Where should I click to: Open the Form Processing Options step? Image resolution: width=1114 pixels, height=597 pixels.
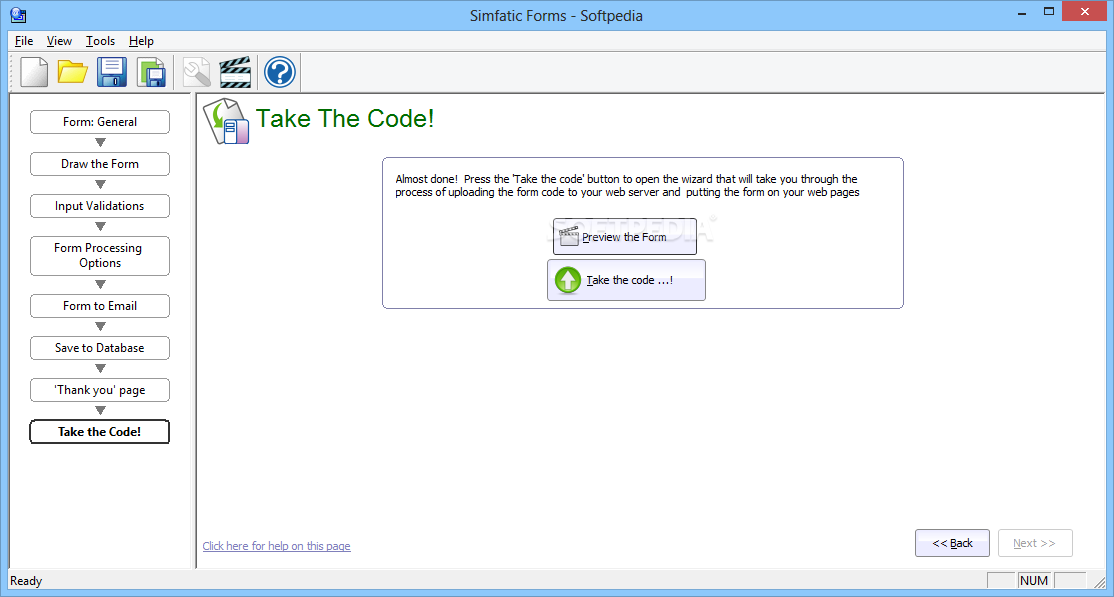pyautogui.click(x=99, y=256)
